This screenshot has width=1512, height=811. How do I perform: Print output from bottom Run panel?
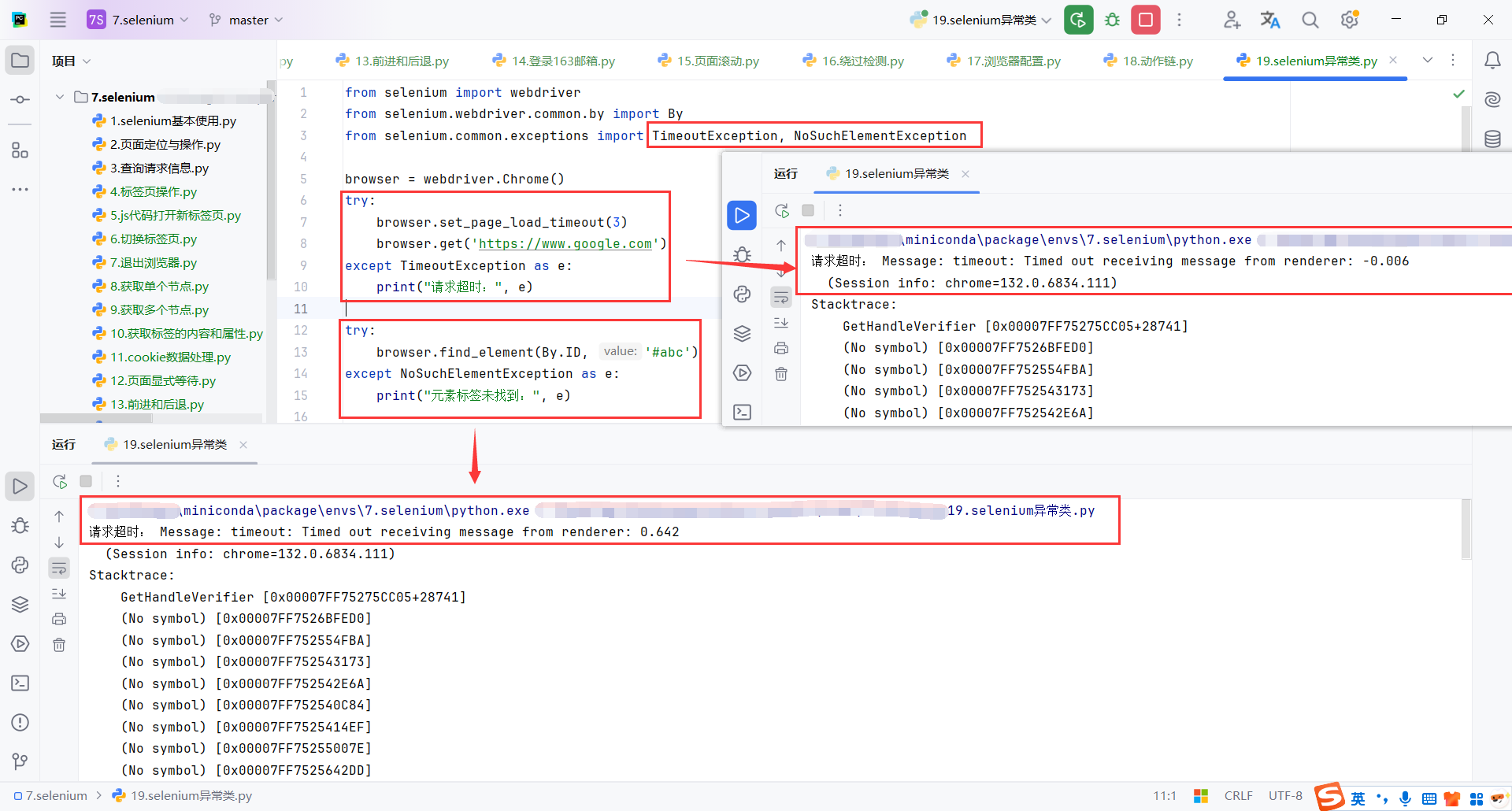click(x=59, y=620)
